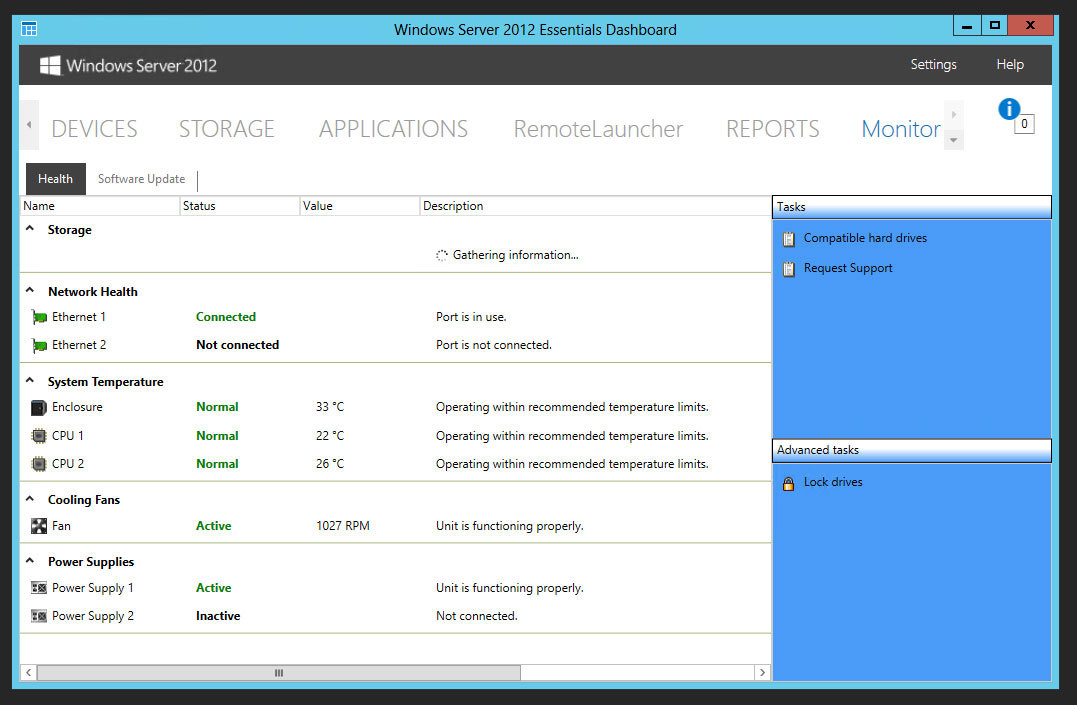Click the CPU 1 chip icon

tap(39, 436)
